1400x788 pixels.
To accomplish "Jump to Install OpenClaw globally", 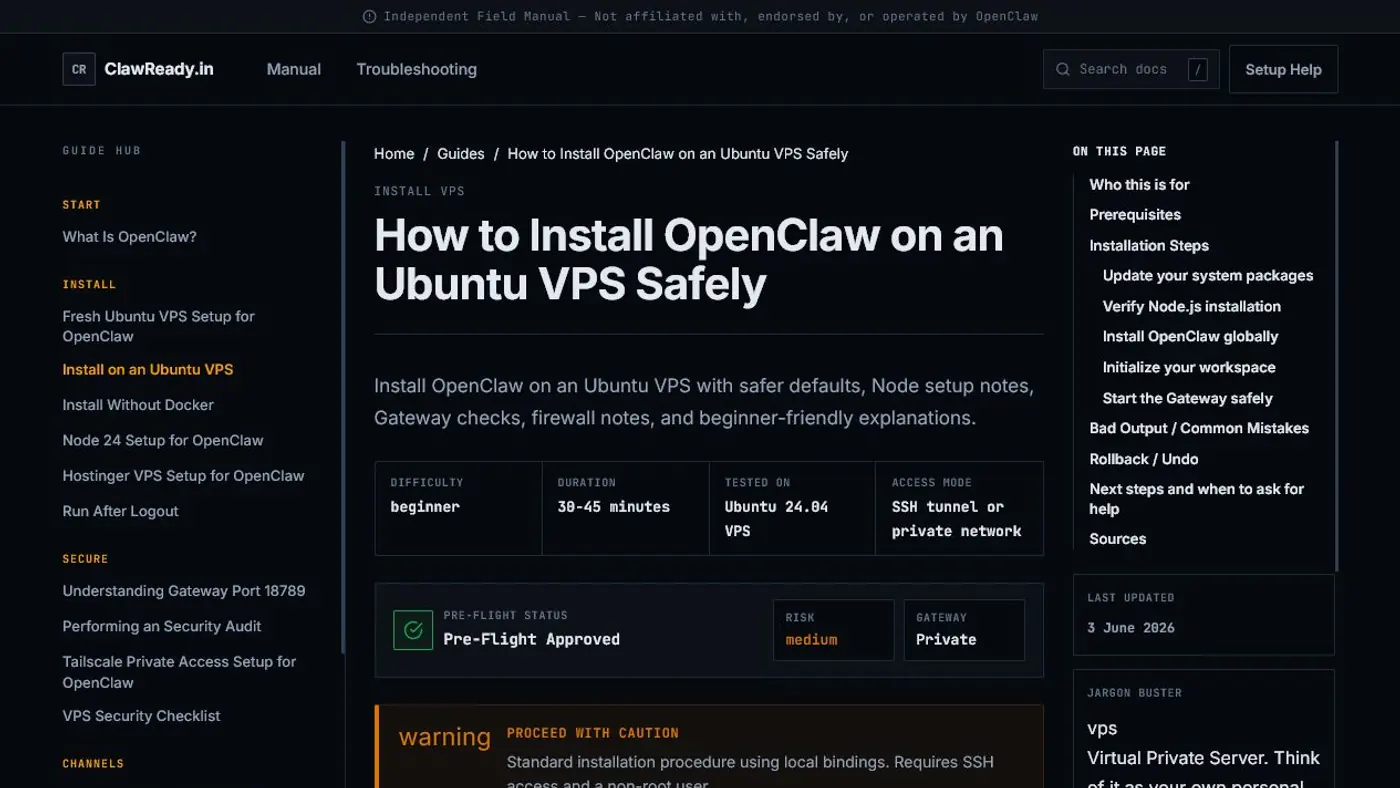I will pos(1190,337).
